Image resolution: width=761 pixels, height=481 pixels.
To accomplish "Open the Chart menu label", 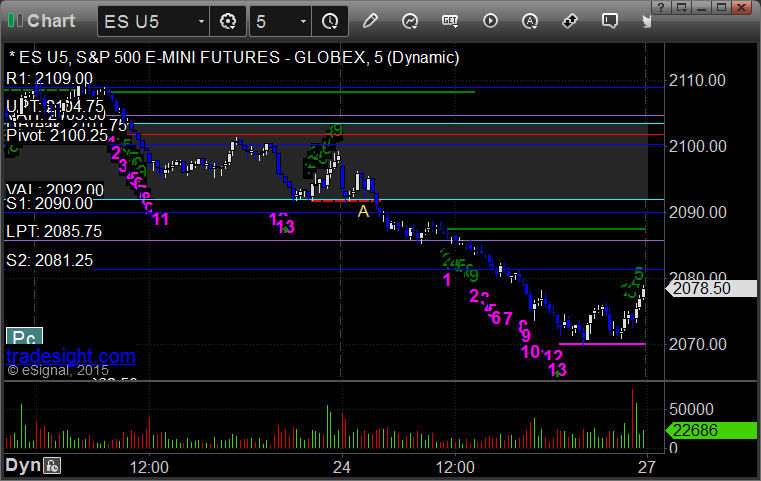I will (51, 21).
